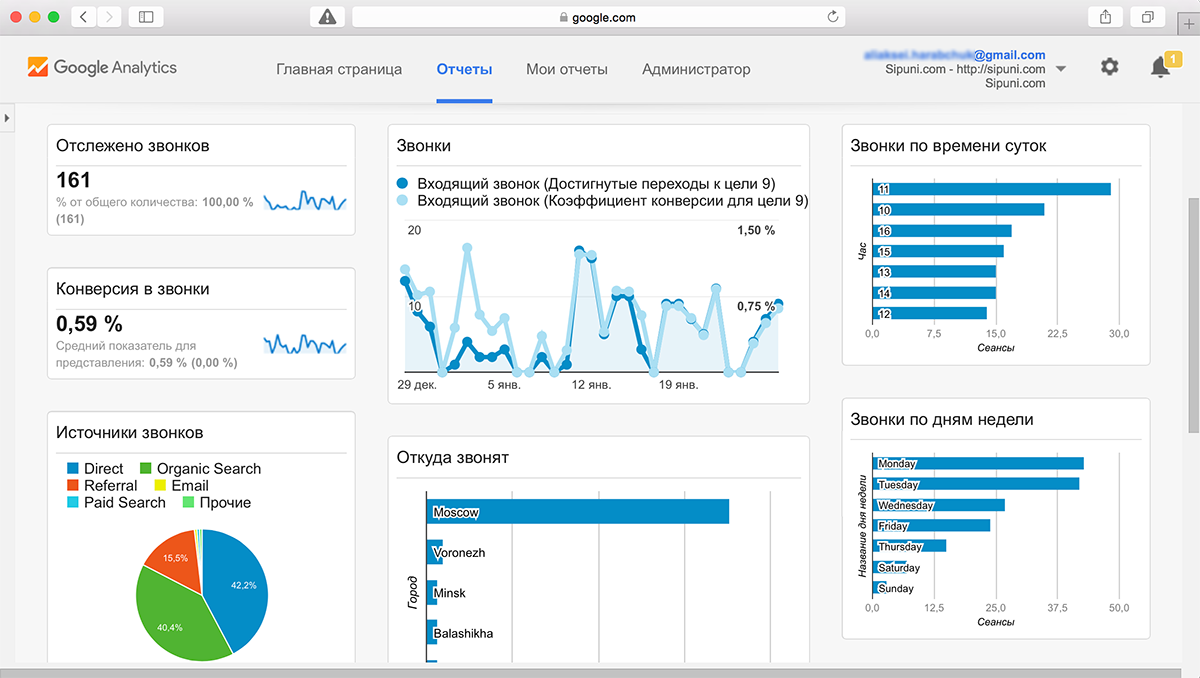Open the Safari share button
The width and height of the screenshot is (1200, 678).
coord(1106,17)
